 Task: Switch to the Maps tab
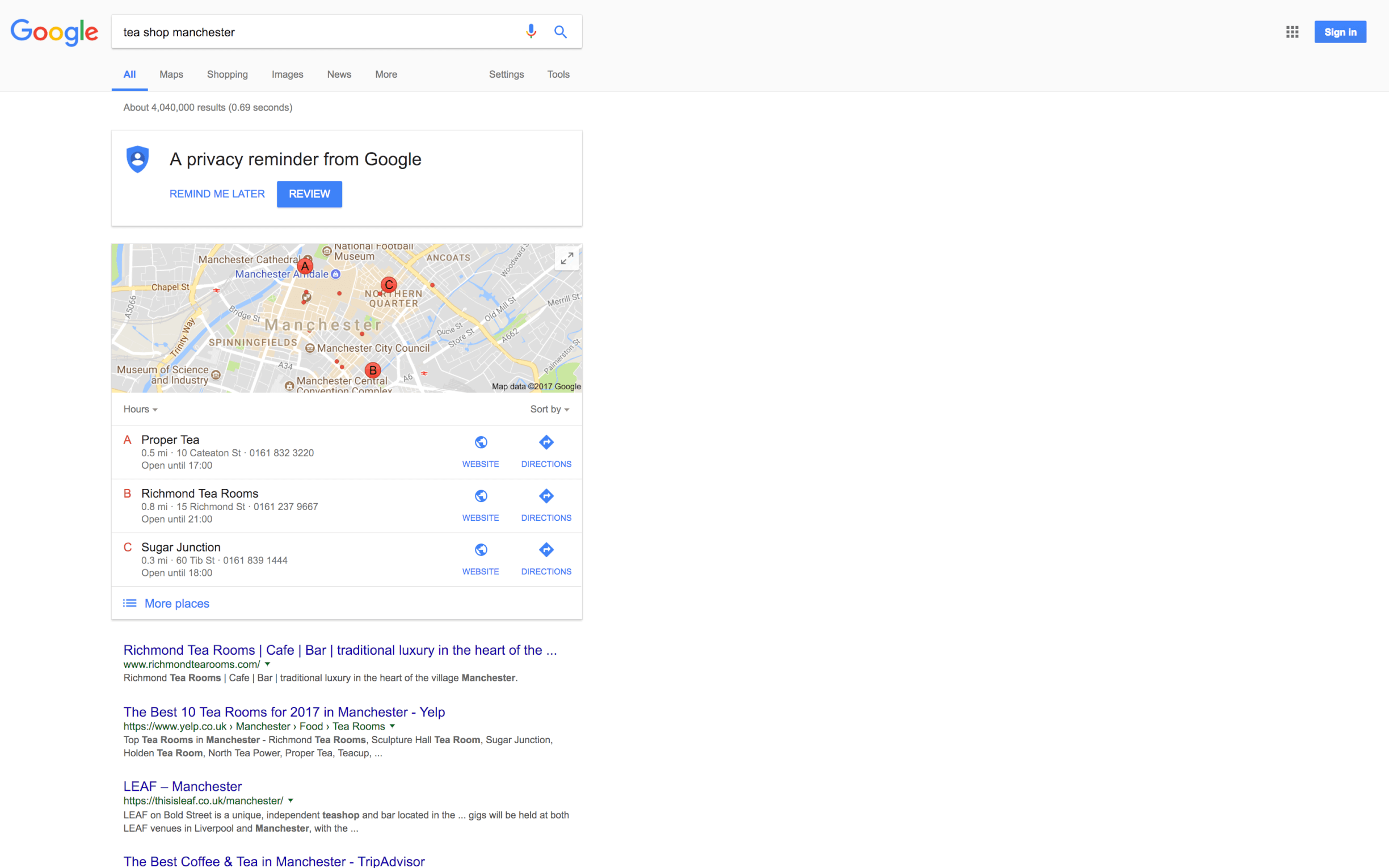pos(171,75)
